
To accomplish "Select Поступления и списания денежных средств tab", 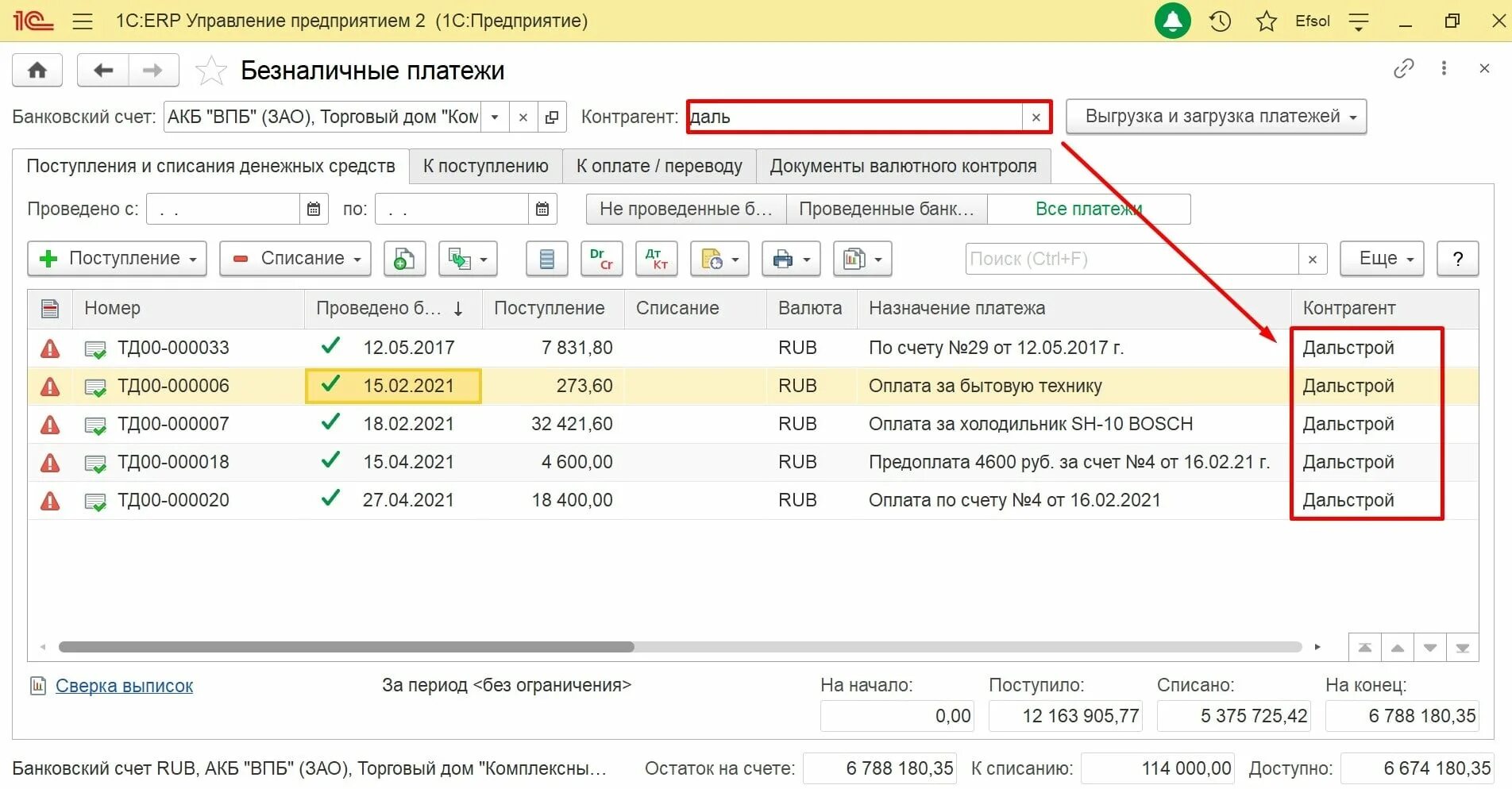I will pos(210,166).
